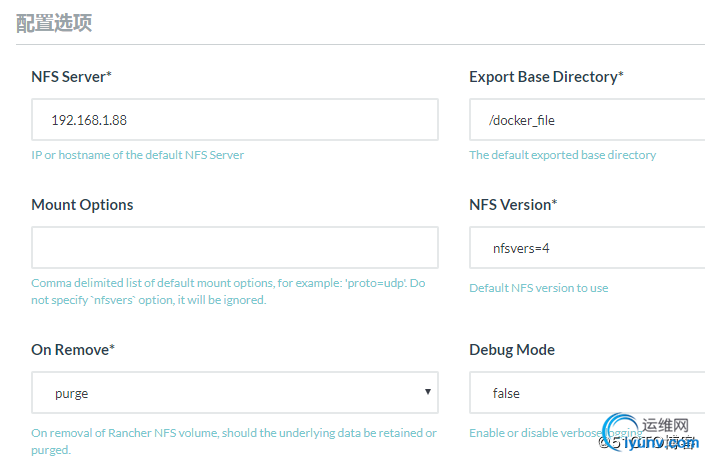Click the Export Base Directory* label

(546, 76)
